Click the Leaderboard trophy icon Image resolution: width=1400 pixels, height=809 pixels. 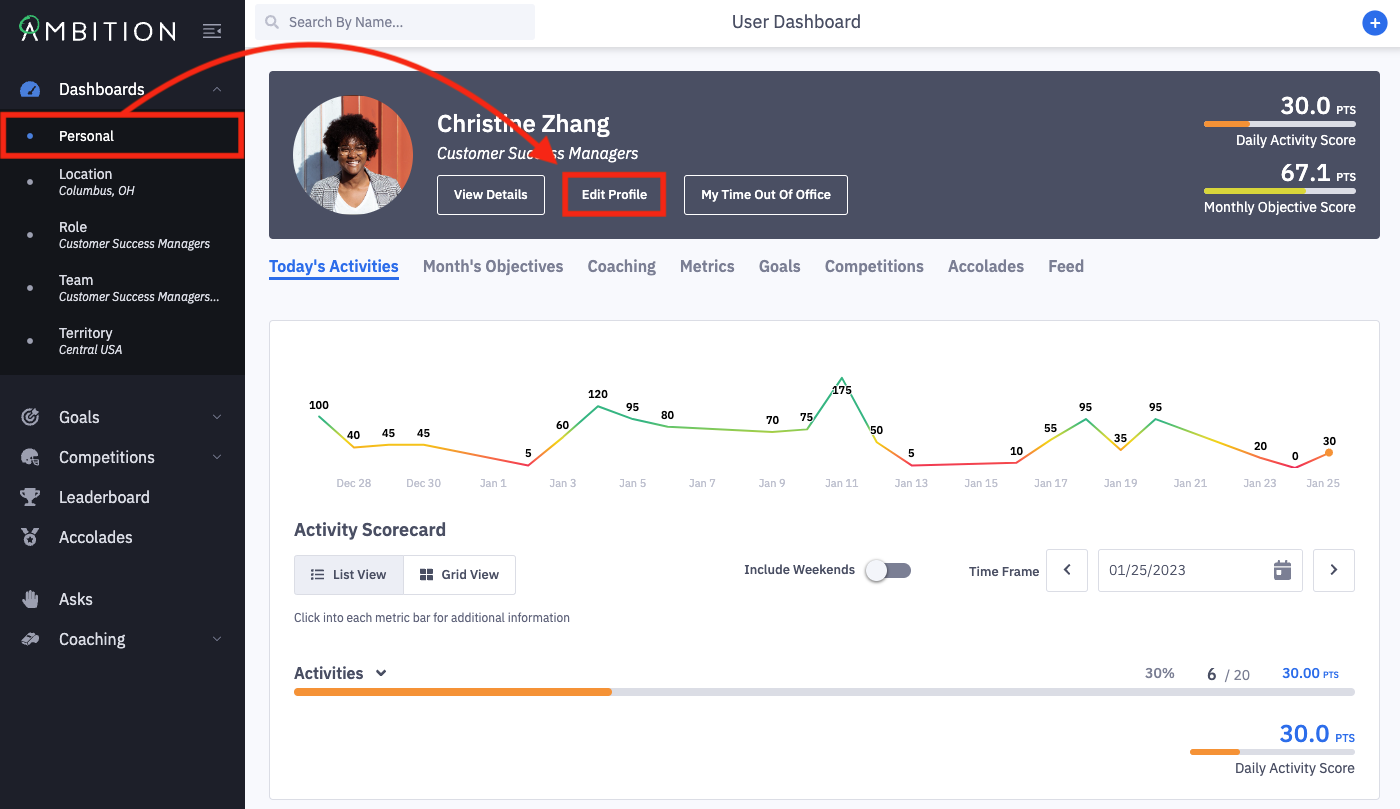click(x=30, y=497)
